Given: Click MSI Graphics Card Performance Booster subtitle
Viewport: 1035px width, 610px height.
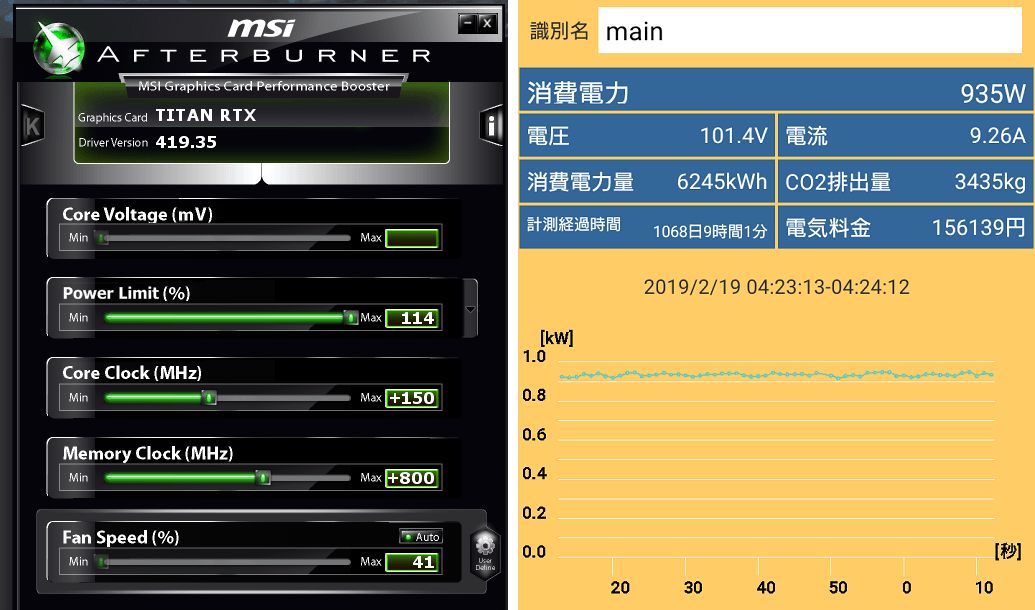Looking at the screenshot, I should tap(263, 86).
